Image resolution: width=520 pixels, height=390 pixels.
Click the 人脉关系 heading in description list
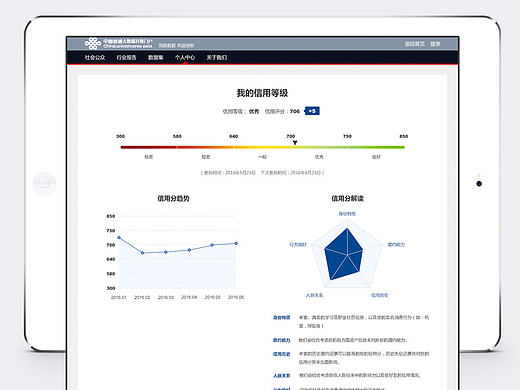coord(282,376)
